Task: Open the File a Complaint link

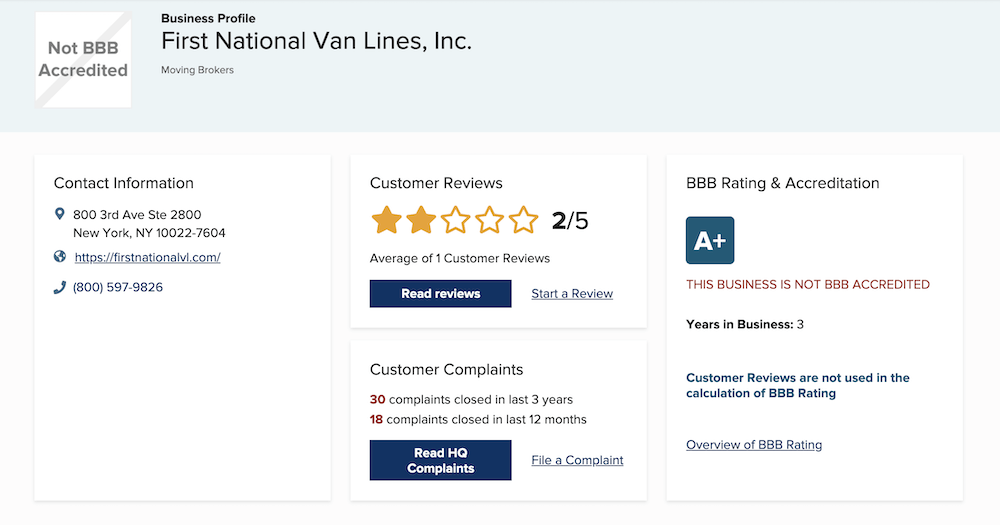Action: pyautogui.click(x=577, y=460)
